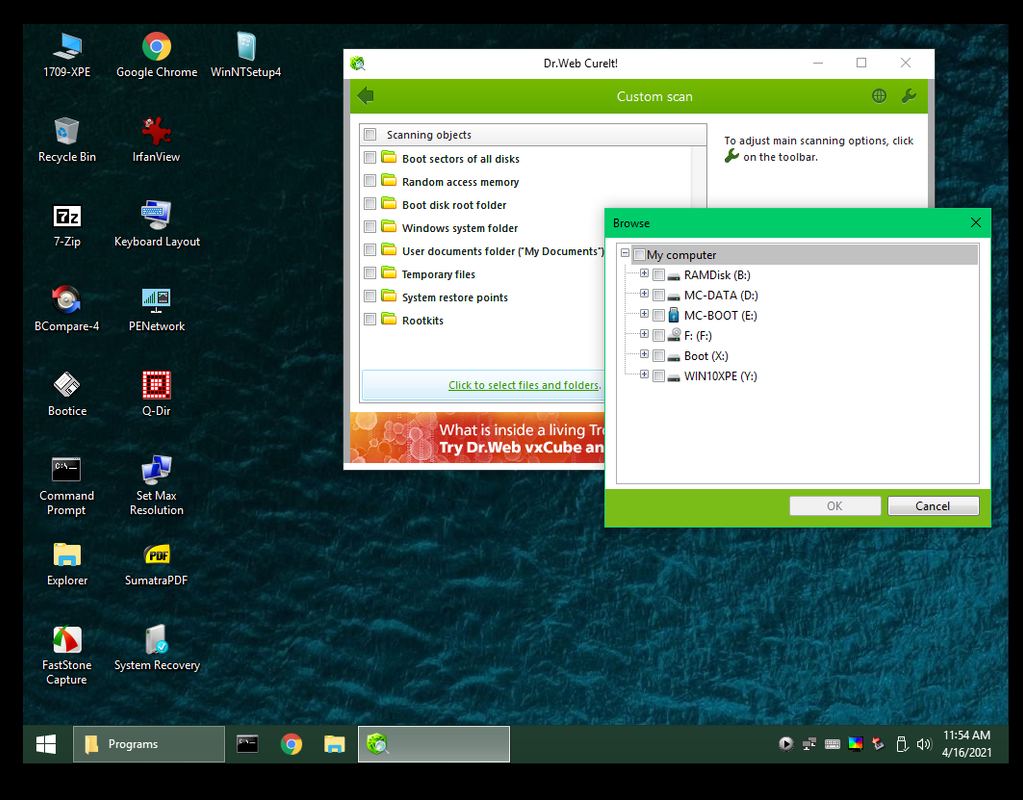Launch SumatraPDF from the desktop

coord(157,564)
